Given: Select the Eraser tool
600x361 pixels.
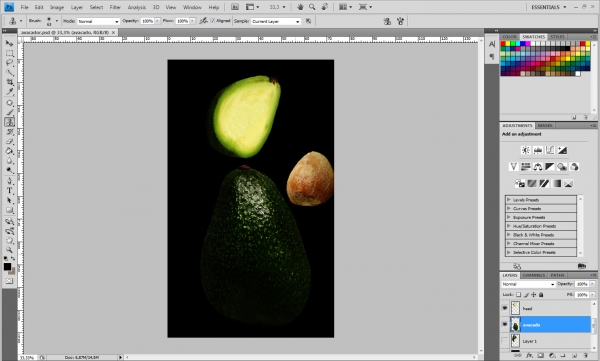Looking at the screenshot, I should [10, 141].
